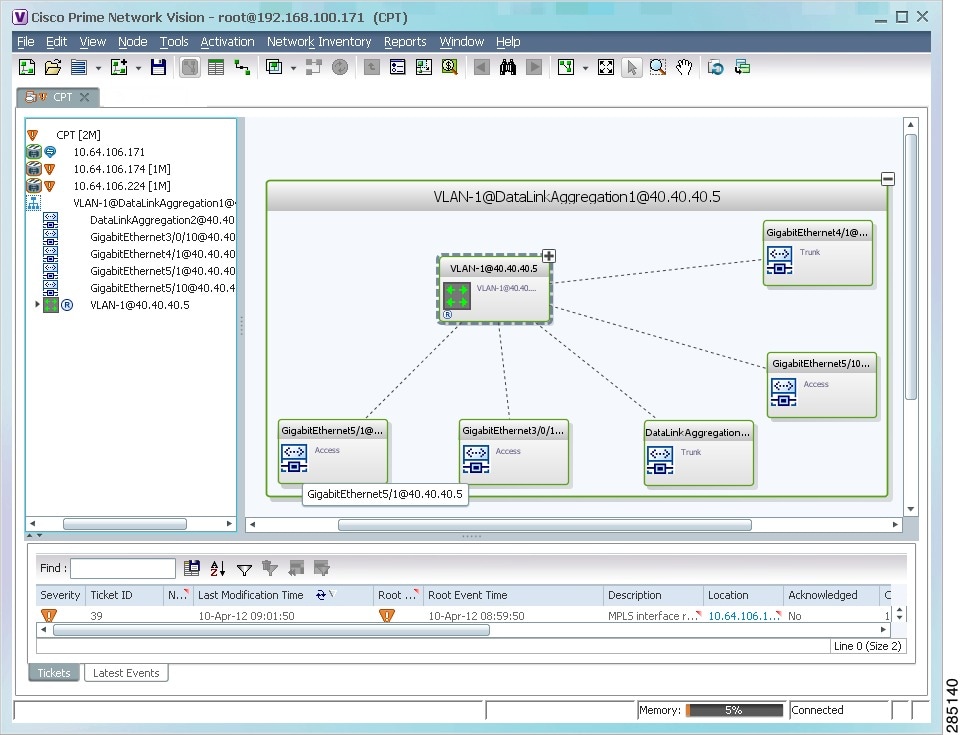Expand VLAN-1@40.40.40.5 tree node arrow

point(37,304)
